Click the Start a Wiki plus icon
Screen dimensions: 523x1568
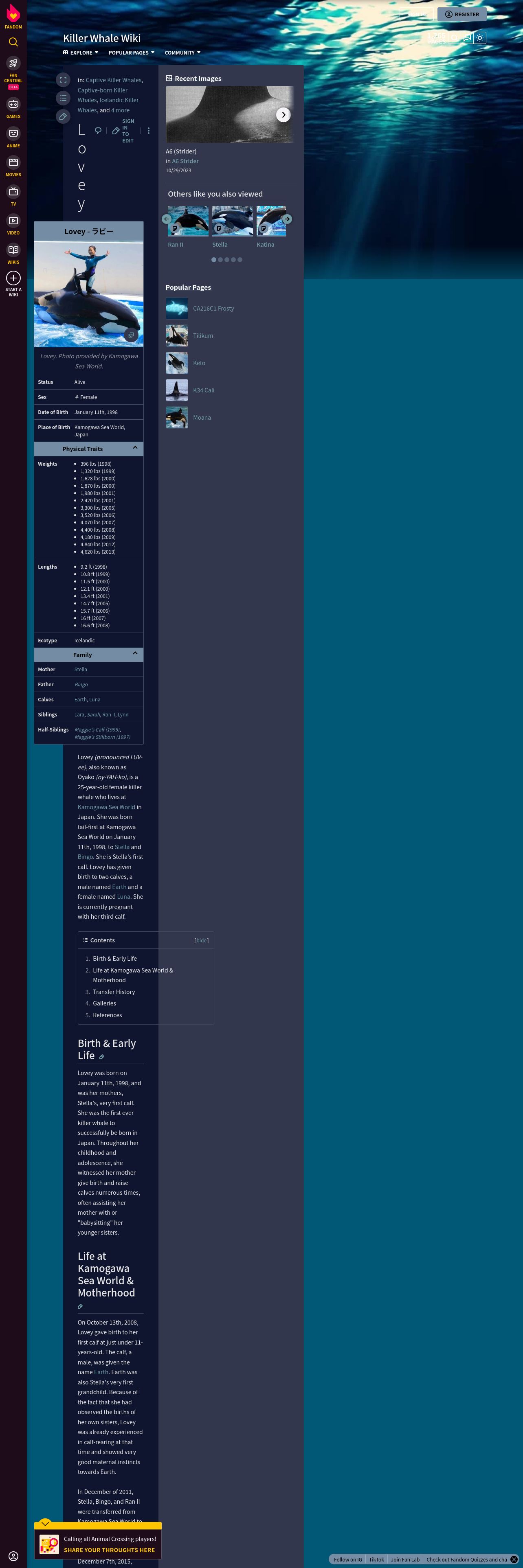(x=13, y=278)
